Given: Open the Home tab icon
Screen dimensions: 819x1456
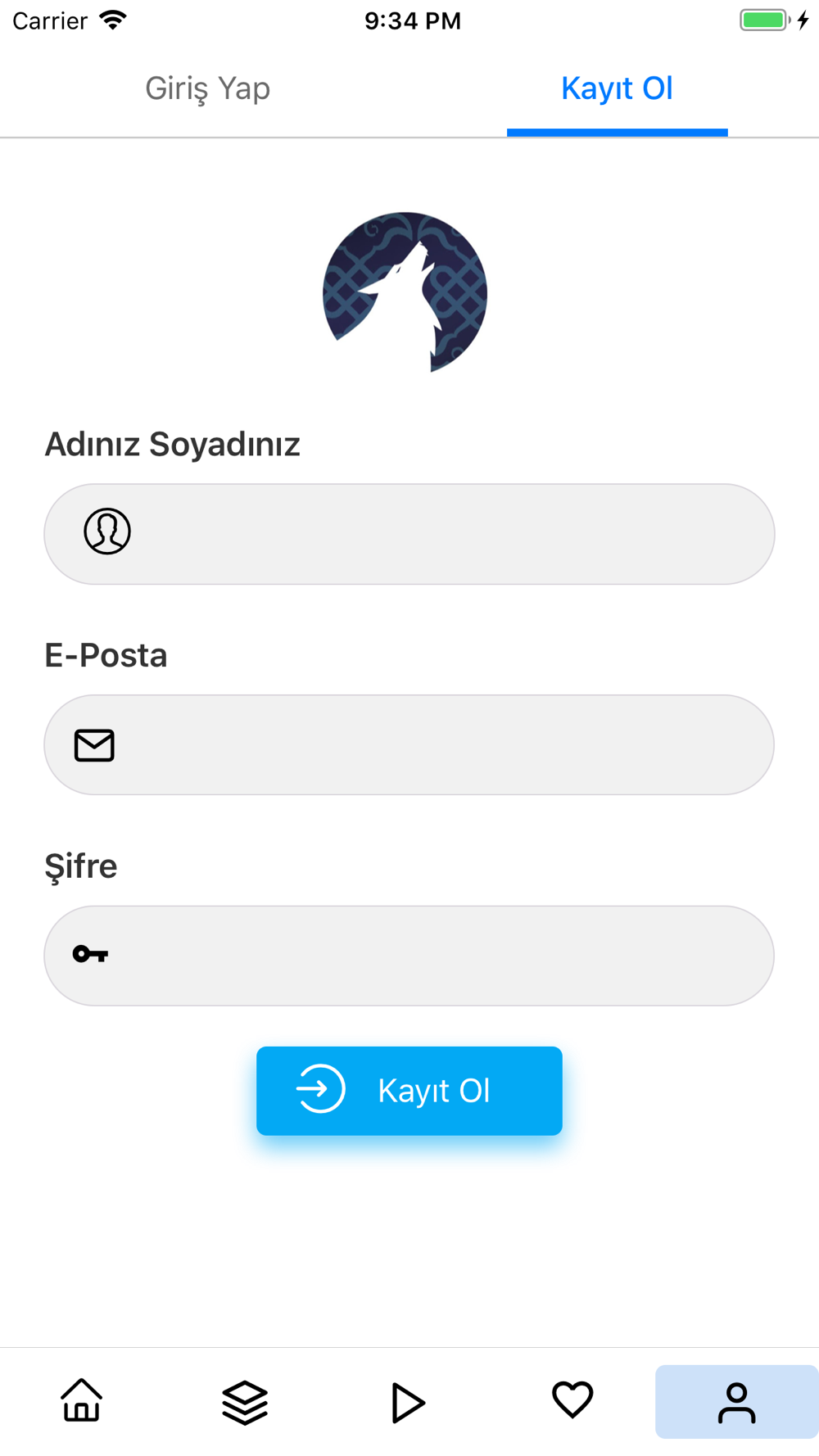Looking at the screenshot, I should [x=82, y=1400].
